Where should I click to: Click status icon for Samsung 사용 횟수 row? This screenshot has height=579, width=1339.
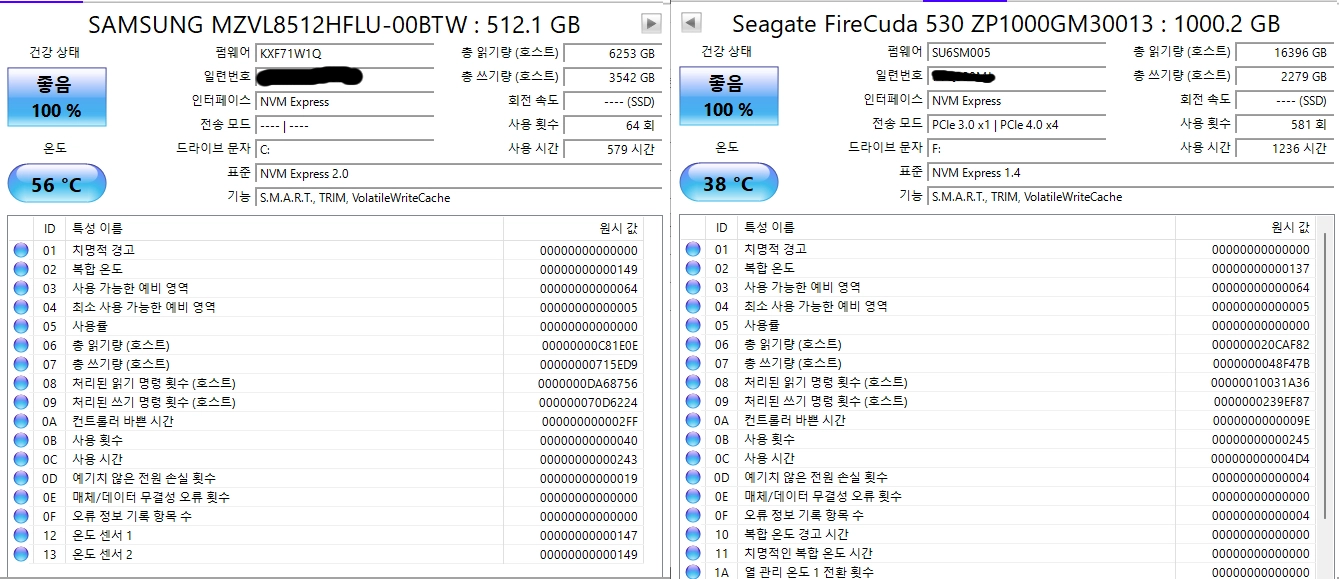(x=21, y=440)
